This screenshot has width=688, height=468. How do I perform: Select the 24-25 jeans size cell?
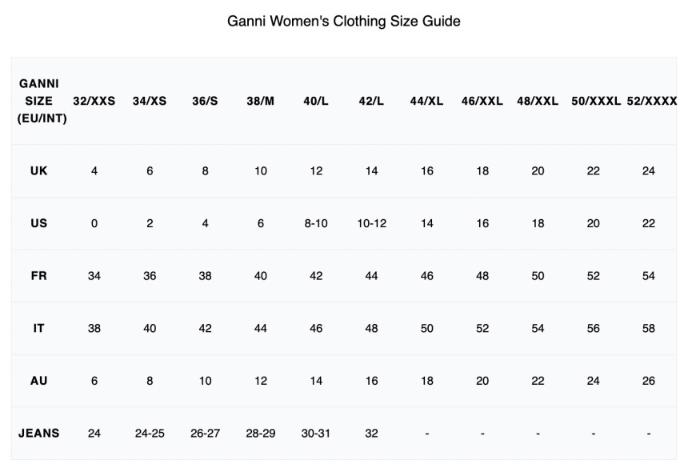tap(150, 433)
